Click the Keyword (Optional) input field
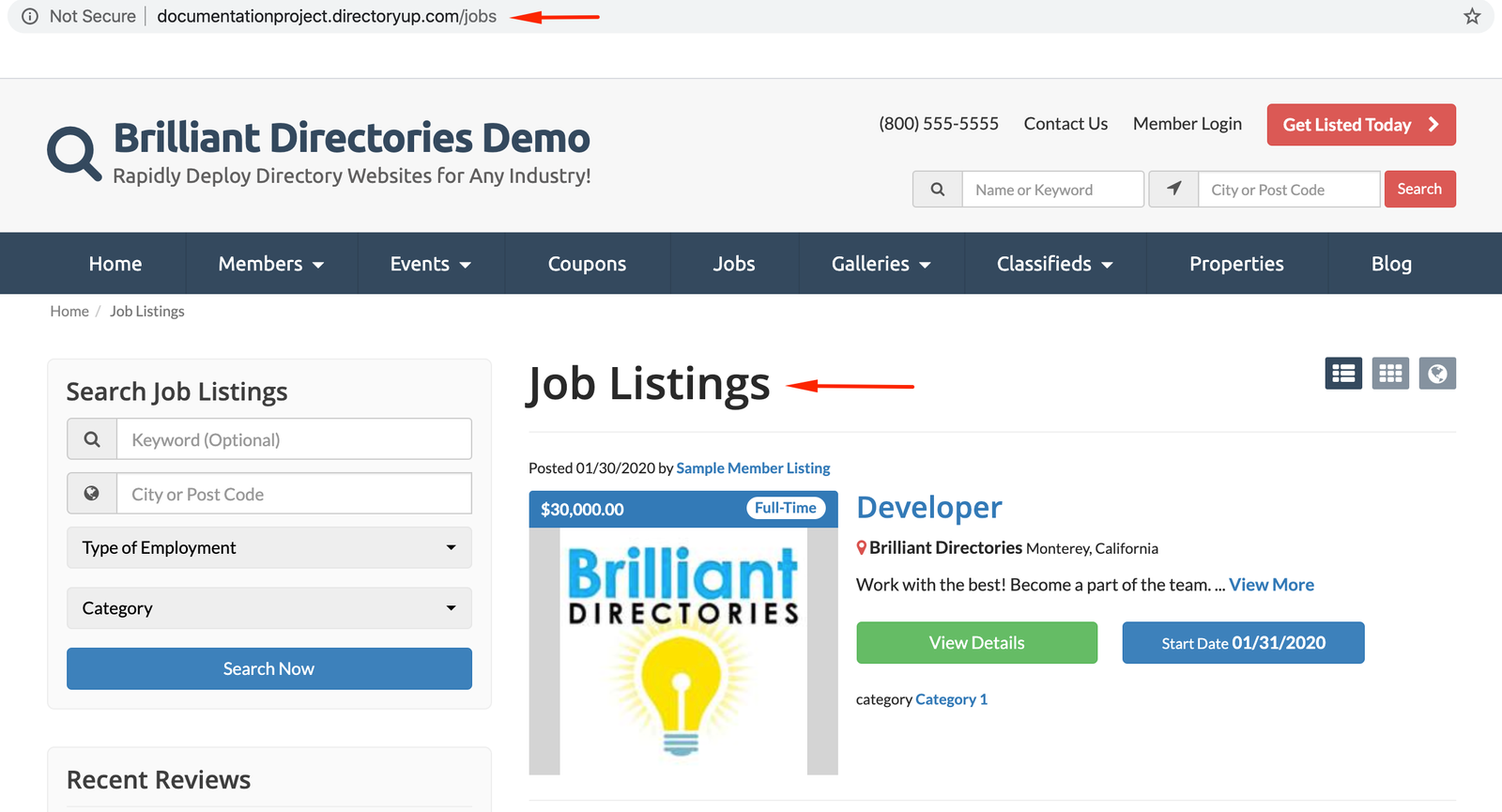The height and width of the screenshot is (812, 1502). click(294, 439)
